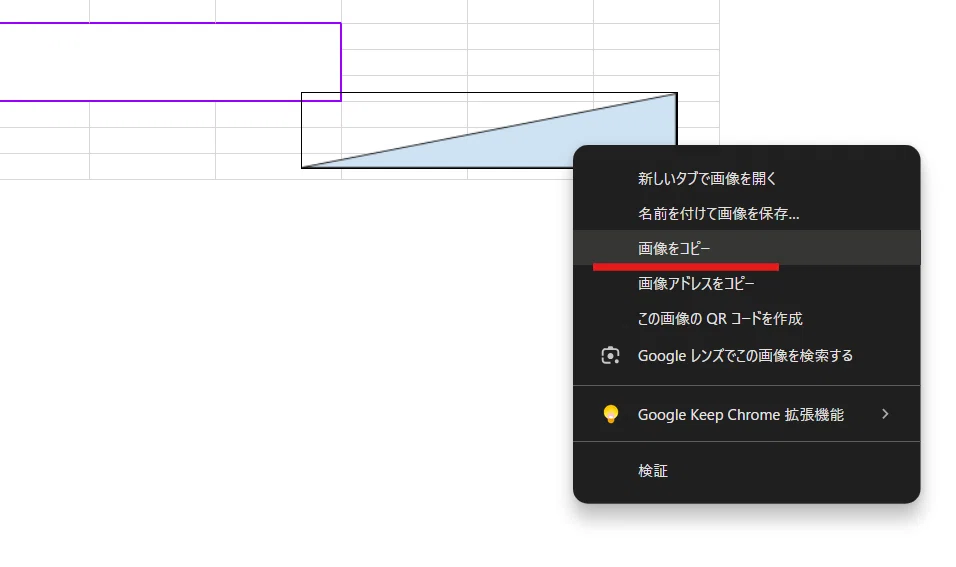Select 画像をコピー from context menu
Screen dimensions: 956x567
[746, 248]
